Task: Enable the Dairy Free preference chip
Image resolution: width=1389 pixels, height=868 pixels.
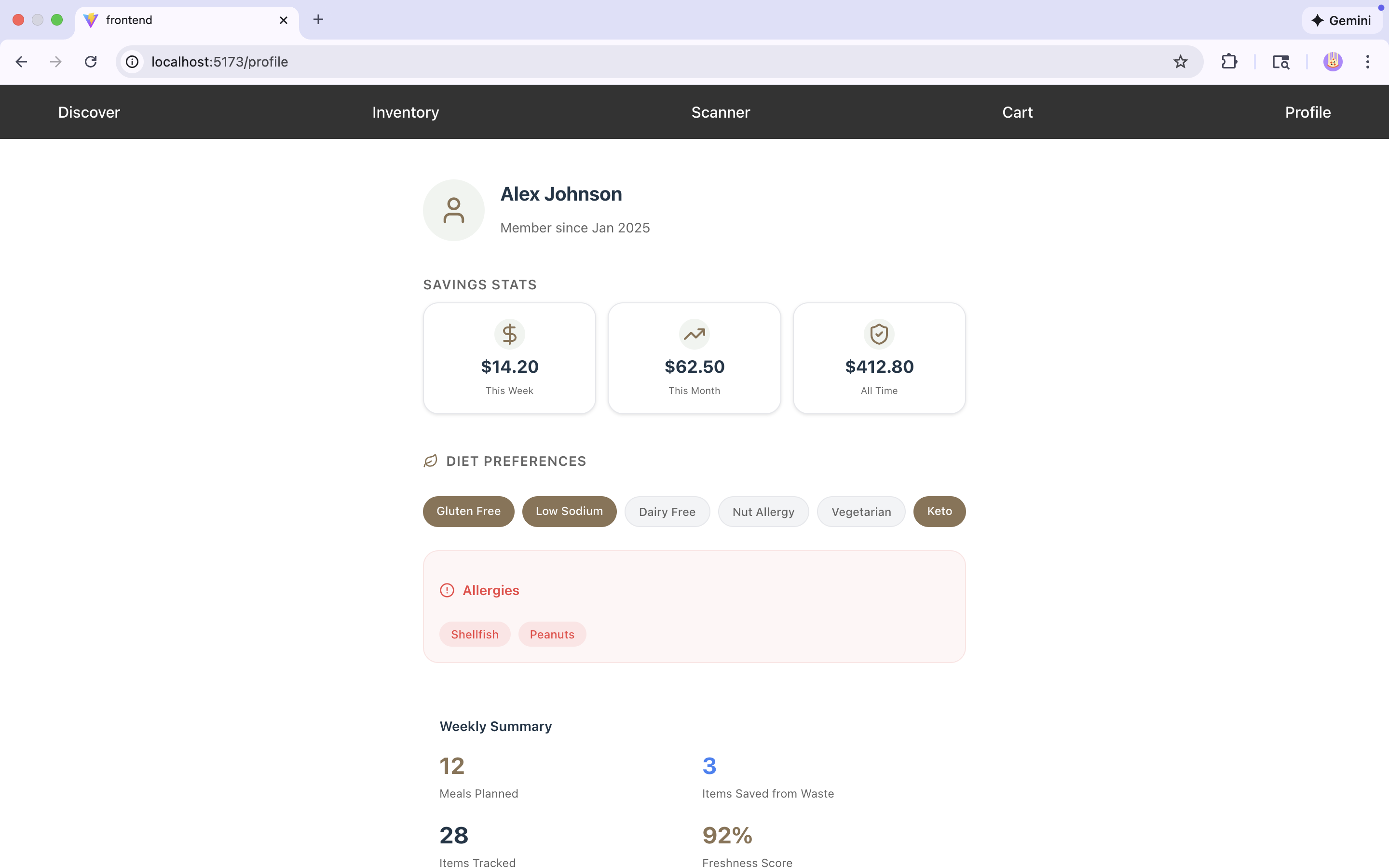Action: coord(667,512)
